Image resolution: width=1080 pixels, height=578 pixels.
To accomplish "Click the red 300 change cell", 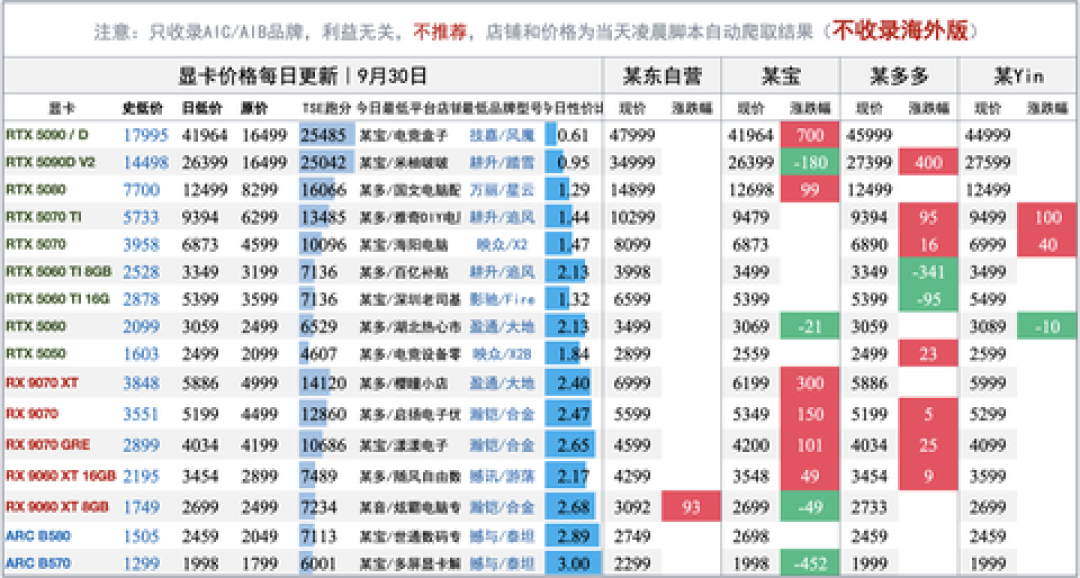I will tap(810, 381).
